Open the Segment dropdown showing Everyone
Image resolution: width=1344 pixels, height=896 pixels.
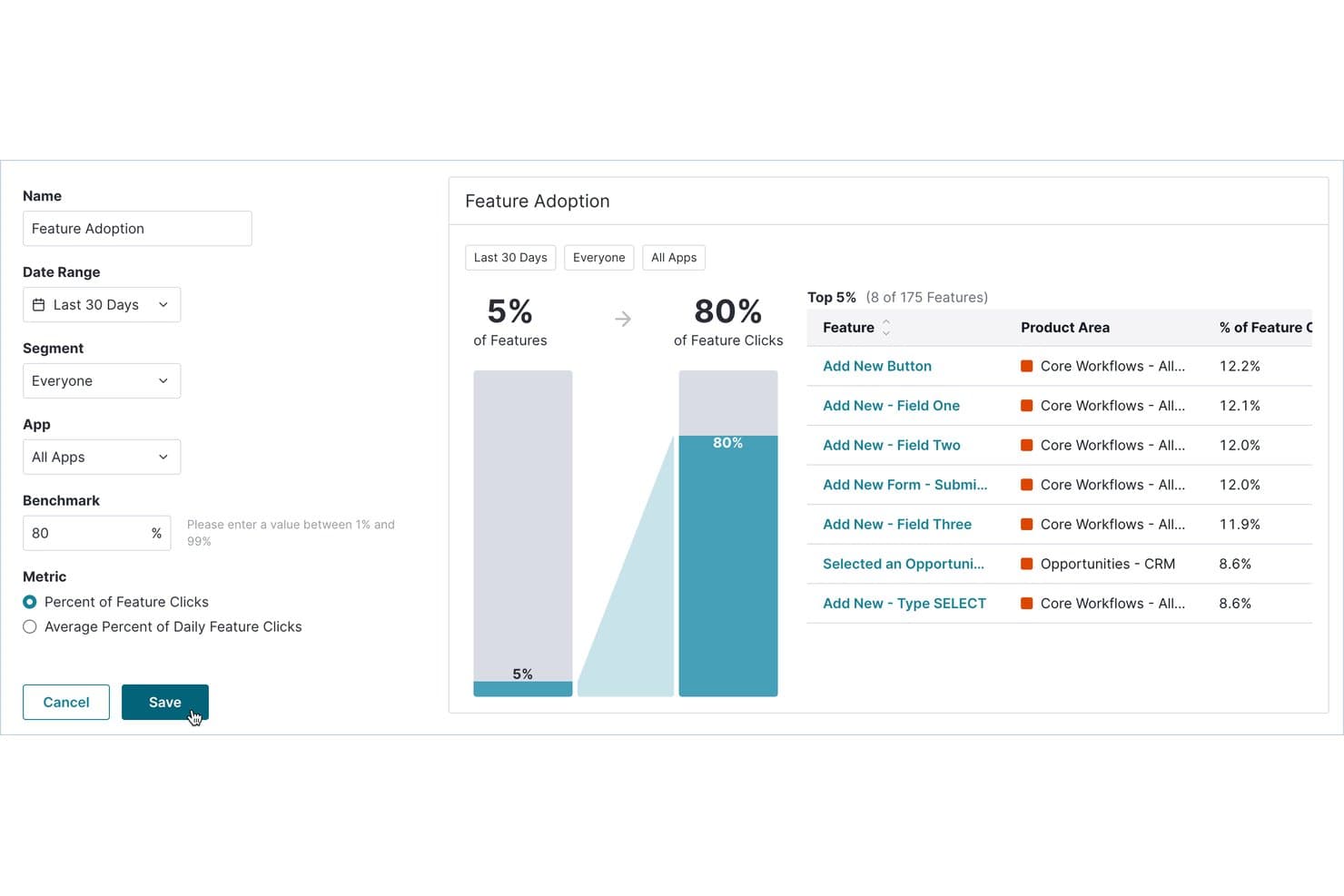102,381
